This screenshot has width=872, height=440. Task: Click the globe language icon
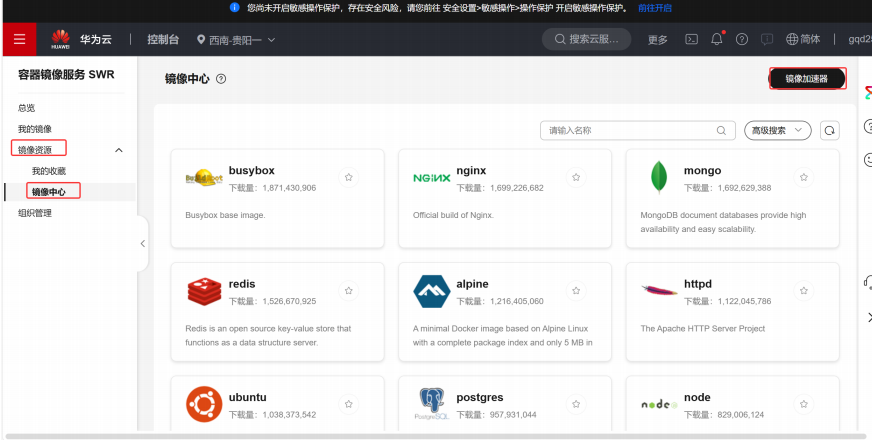click(x=792, y=39)
